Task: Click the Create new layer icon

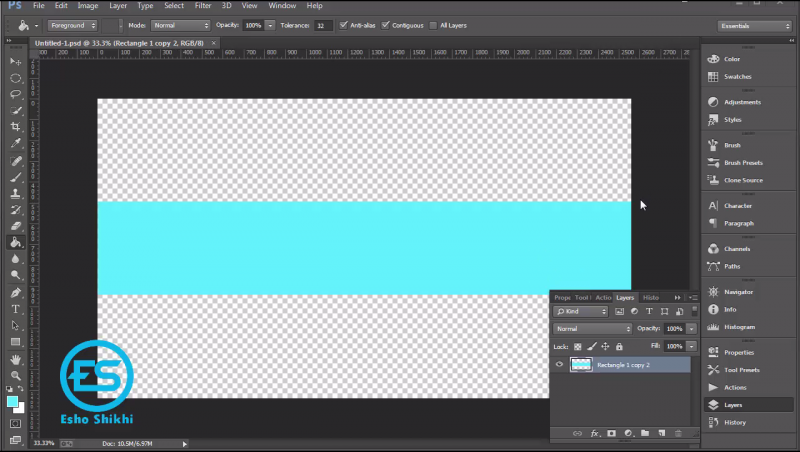Action: point(662,433)
